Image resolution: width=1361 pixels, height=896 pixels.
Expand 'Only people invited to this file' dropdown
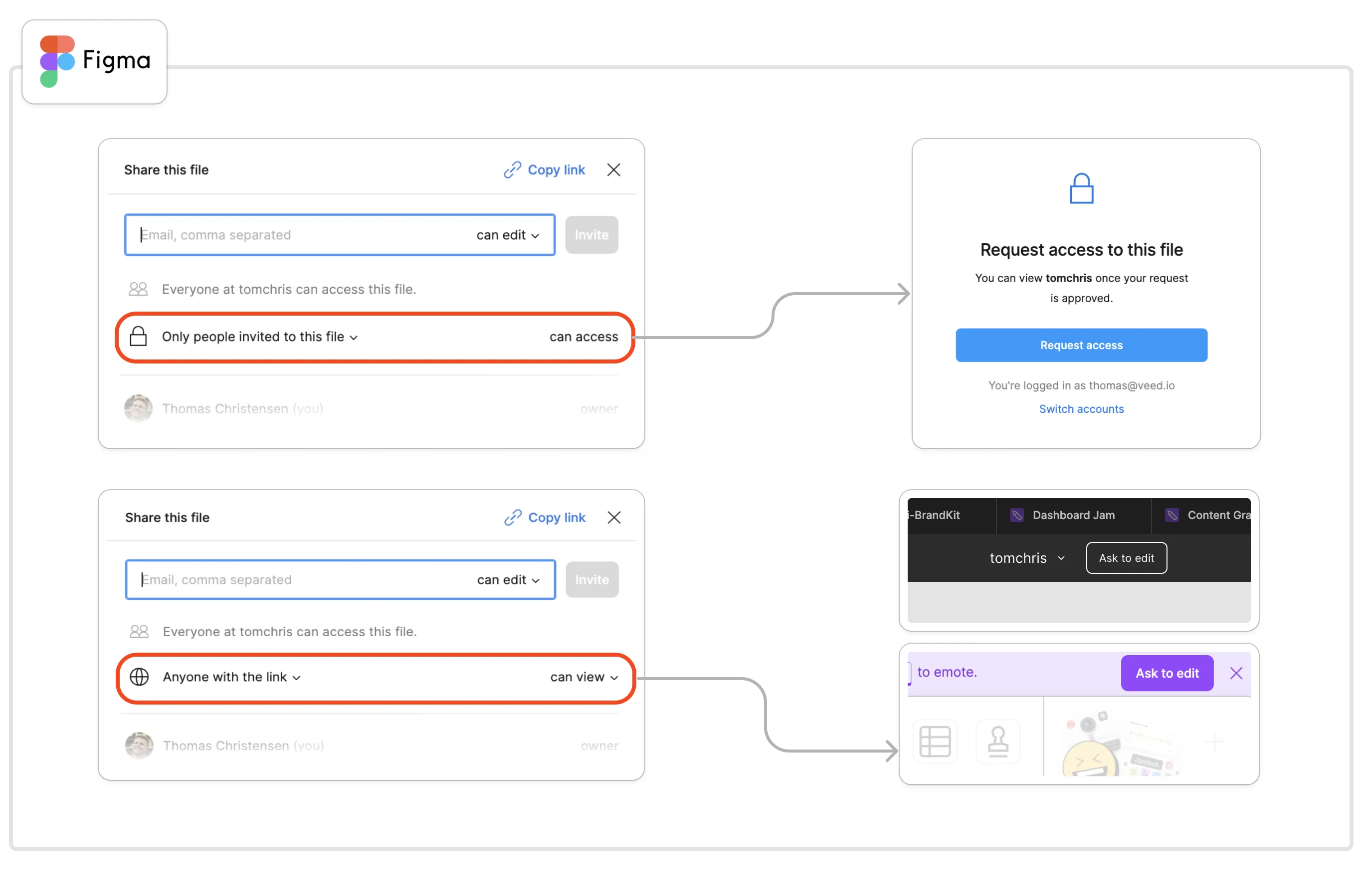click(x=260, y=337)
